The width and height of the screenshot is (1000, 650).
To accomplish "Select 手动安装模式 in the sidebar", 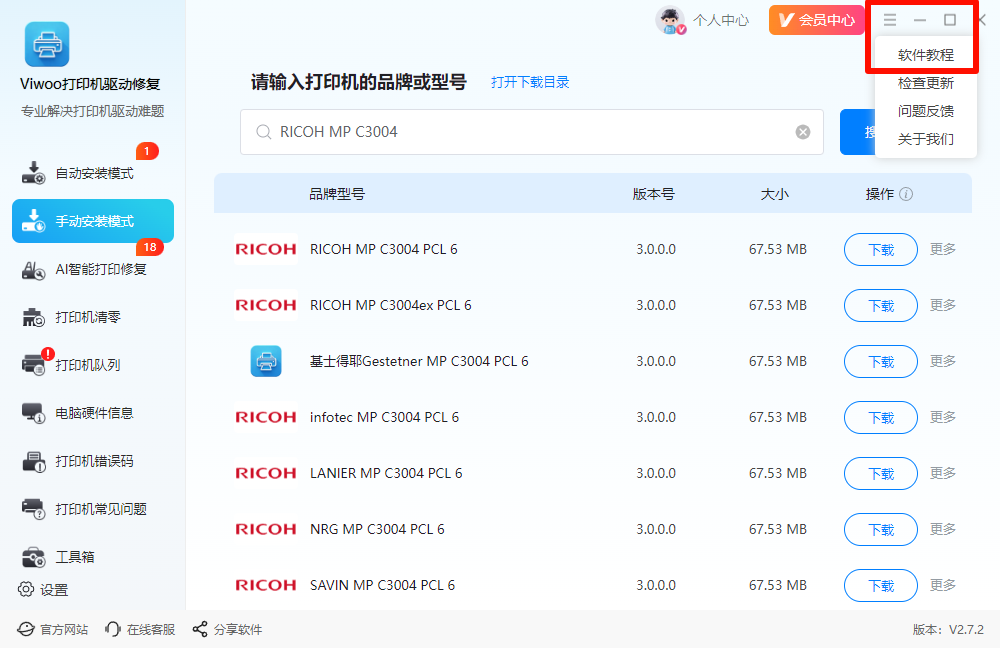I will (92, 221).
